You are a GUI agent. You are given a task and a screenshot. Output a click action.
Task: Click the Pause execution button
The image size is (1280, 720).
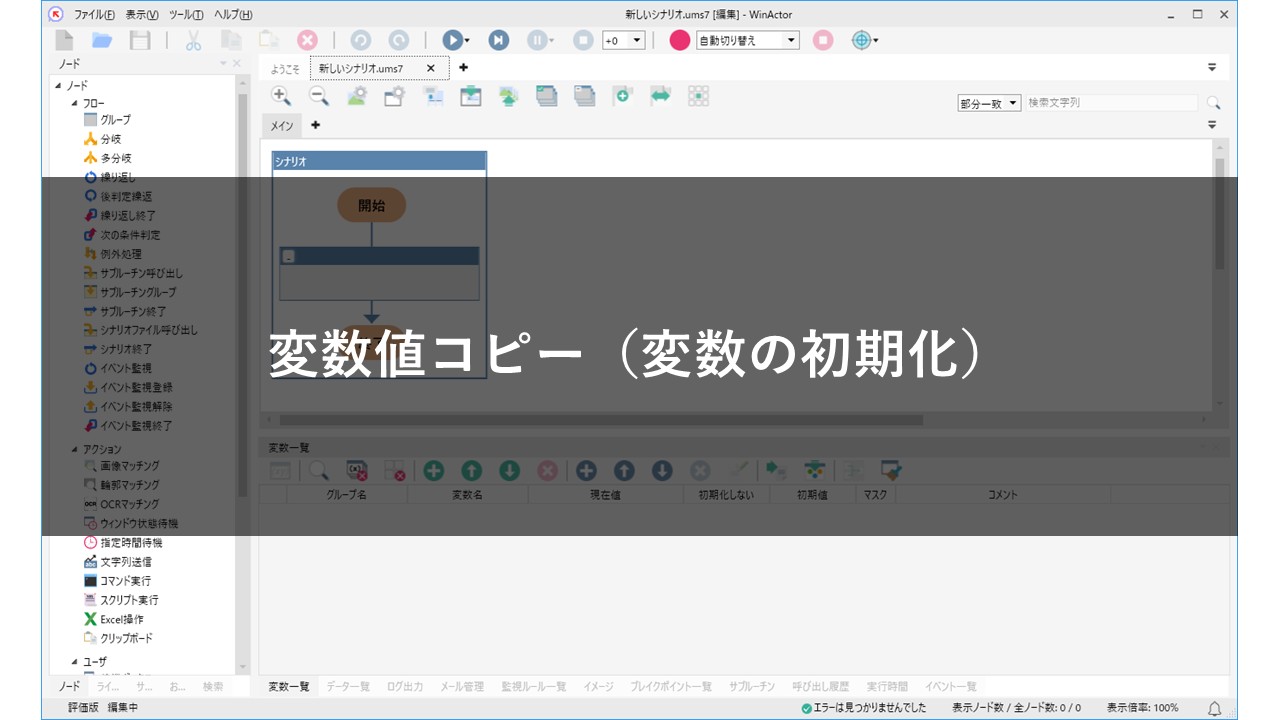537,40
